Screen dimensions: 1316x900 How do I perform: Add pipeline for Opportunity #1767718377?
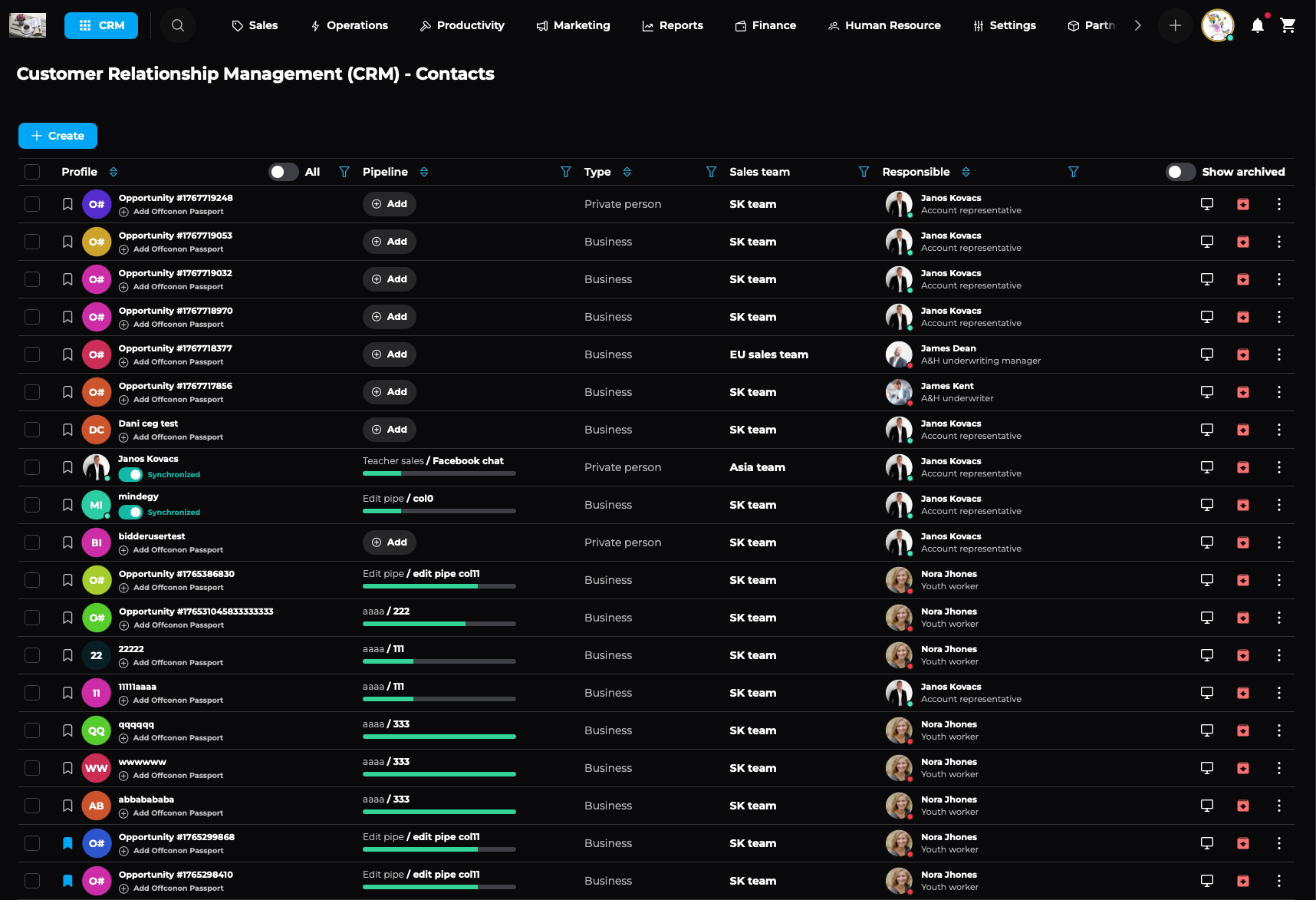pos(390,354)
